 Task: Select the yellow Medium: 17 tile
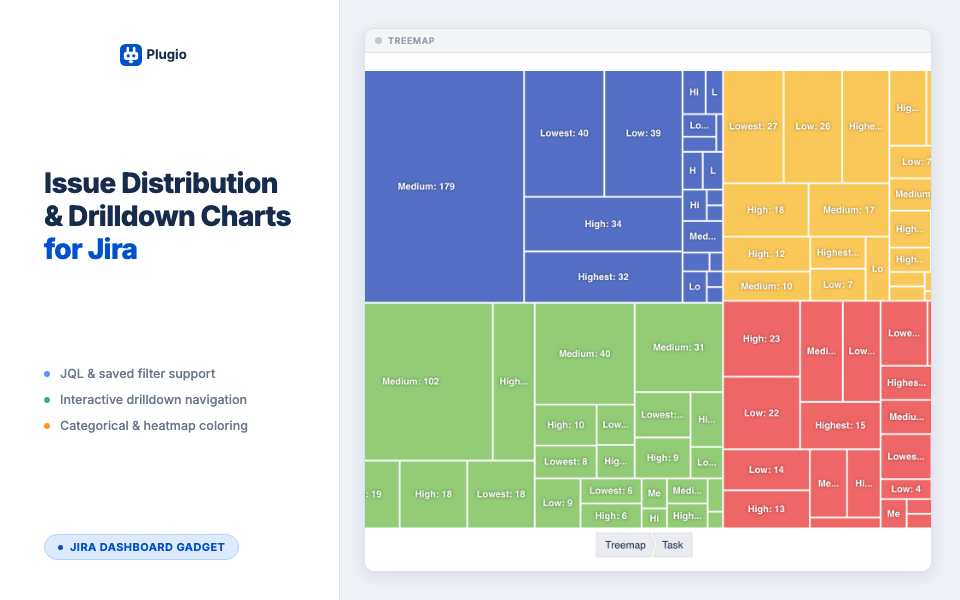point(848,210)
